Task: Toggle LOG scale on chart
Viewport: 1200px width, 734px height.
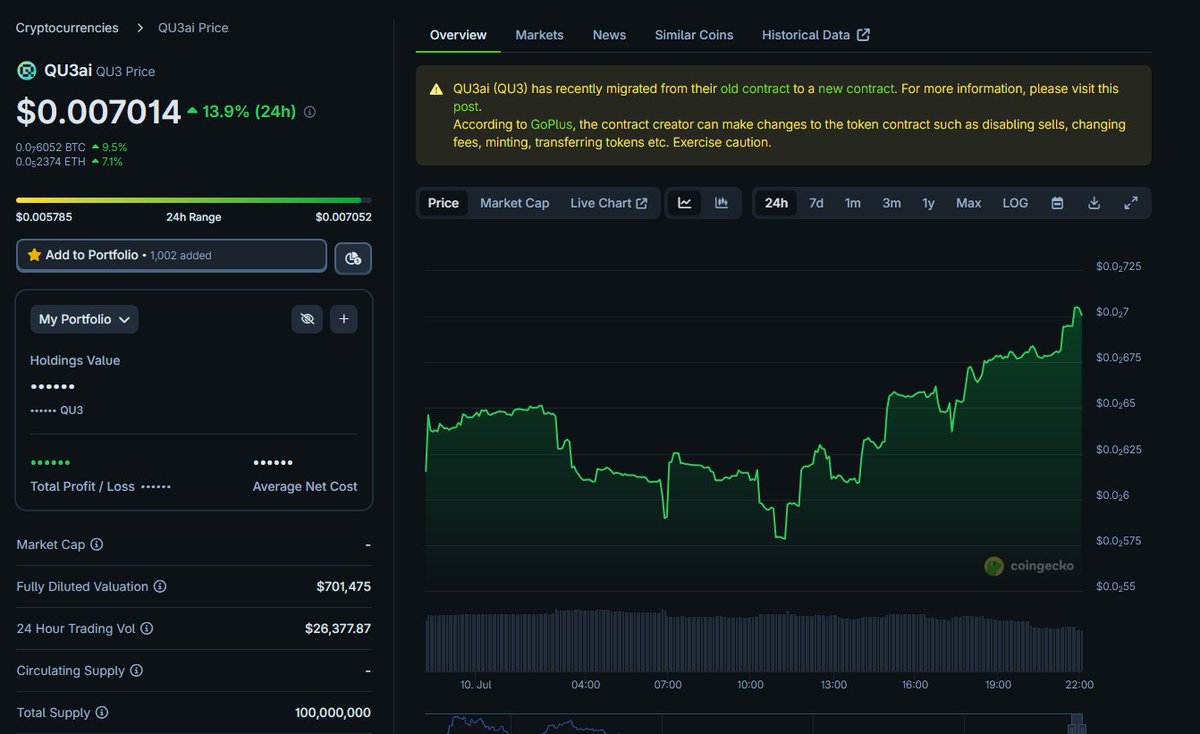Action: coord(1015,203)
